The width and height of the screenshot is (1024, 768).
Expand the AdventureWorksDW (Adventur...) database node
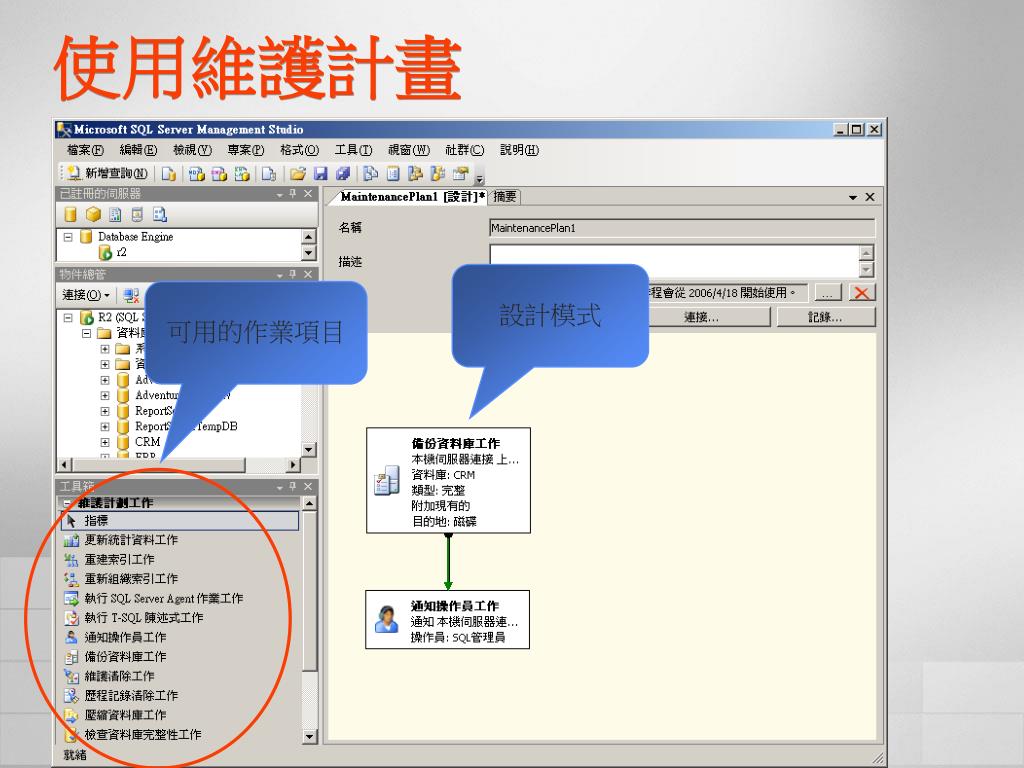(x=104, y=395)
